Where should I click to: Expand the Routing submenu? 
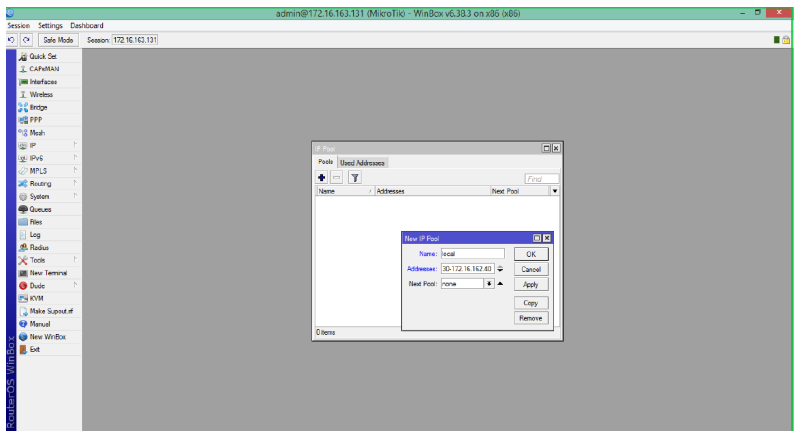[75, 184]
